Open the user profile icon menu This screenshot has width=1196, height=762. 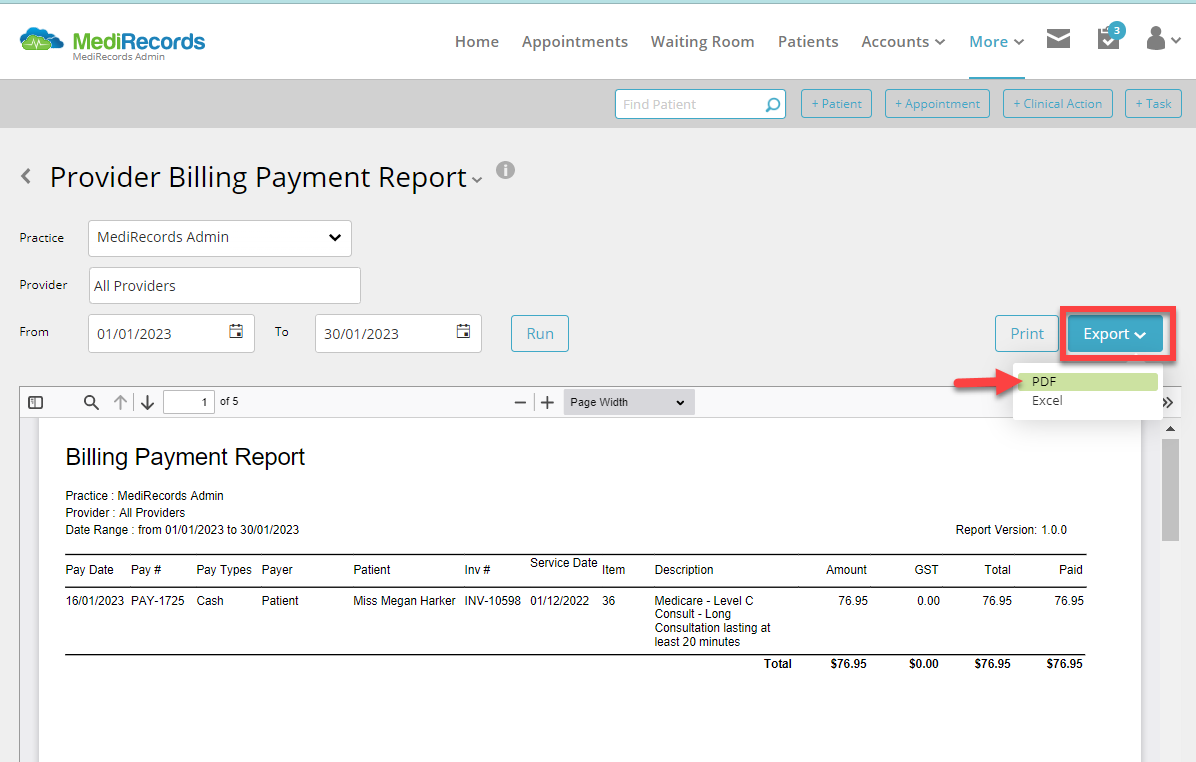pyautogui.click(x=1163, y=38)
